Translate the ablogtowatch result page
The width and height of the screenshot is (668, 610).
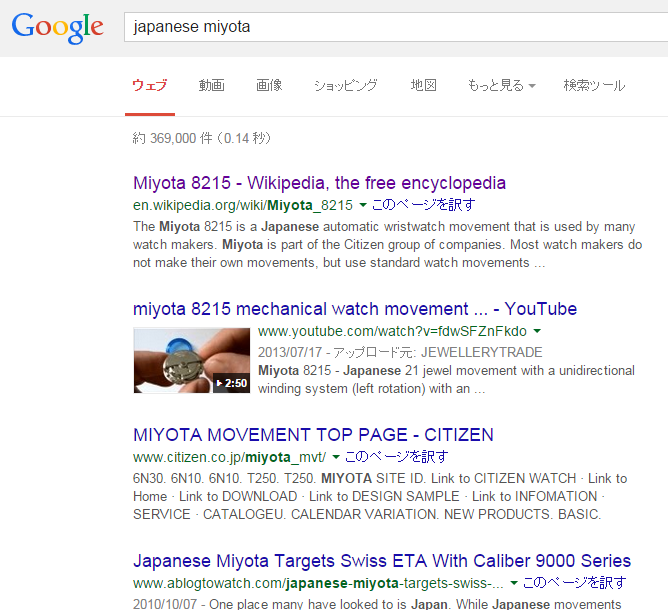[x=574, y=583]
